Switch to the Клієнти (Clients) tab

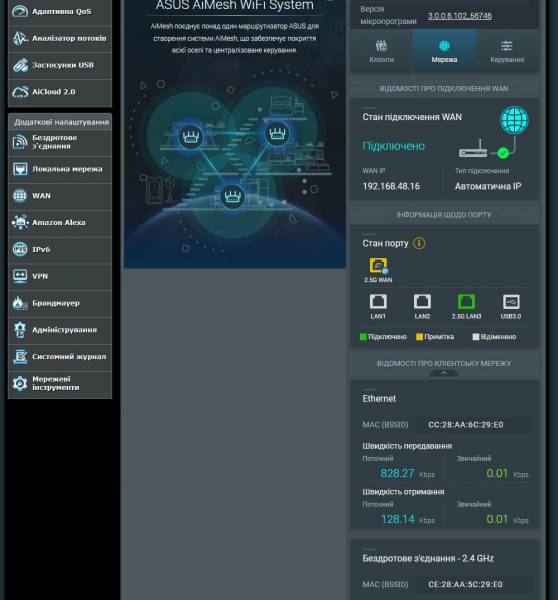[381, 51]
